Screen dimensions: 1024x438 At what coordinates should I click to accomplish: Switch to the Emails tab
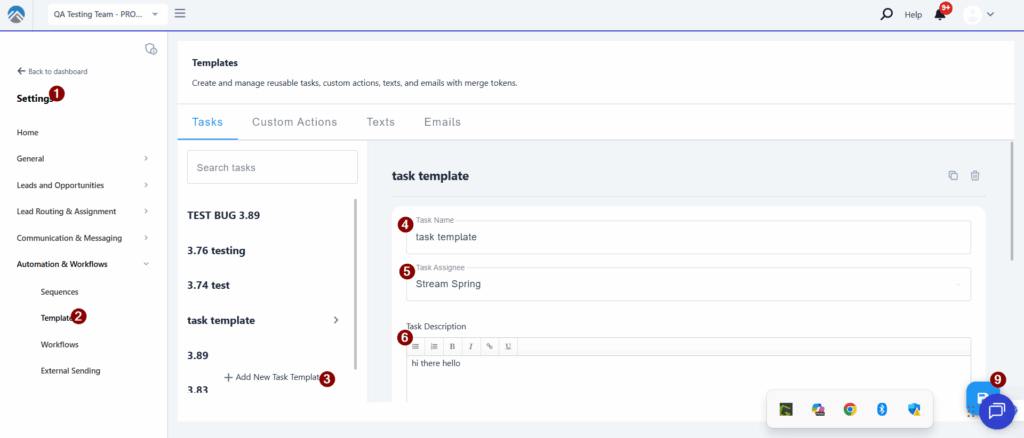point(442,122)
